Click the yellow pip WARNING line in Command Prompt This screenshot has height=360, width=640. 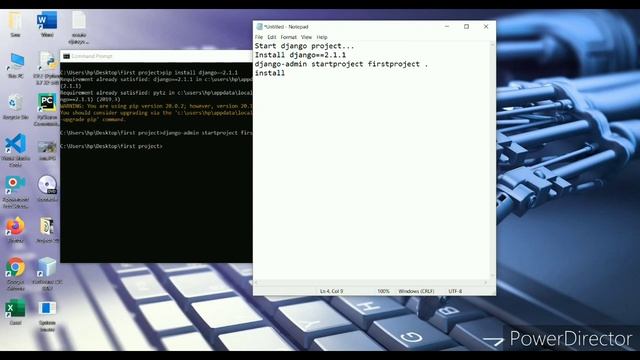[x=157, y=106]
